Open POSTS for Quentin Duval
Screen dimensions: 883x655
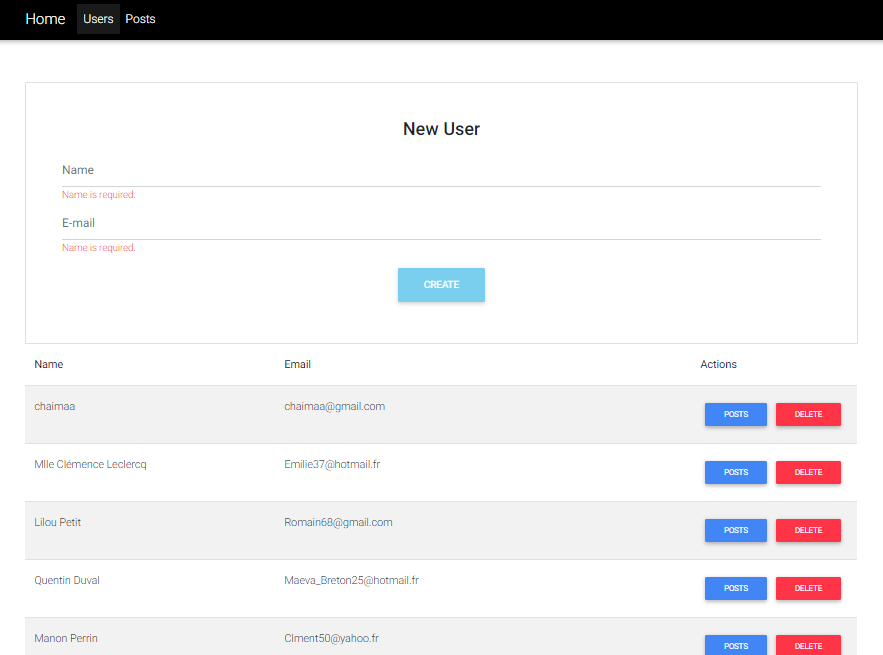pyautogui.click(x=735, y=588)
